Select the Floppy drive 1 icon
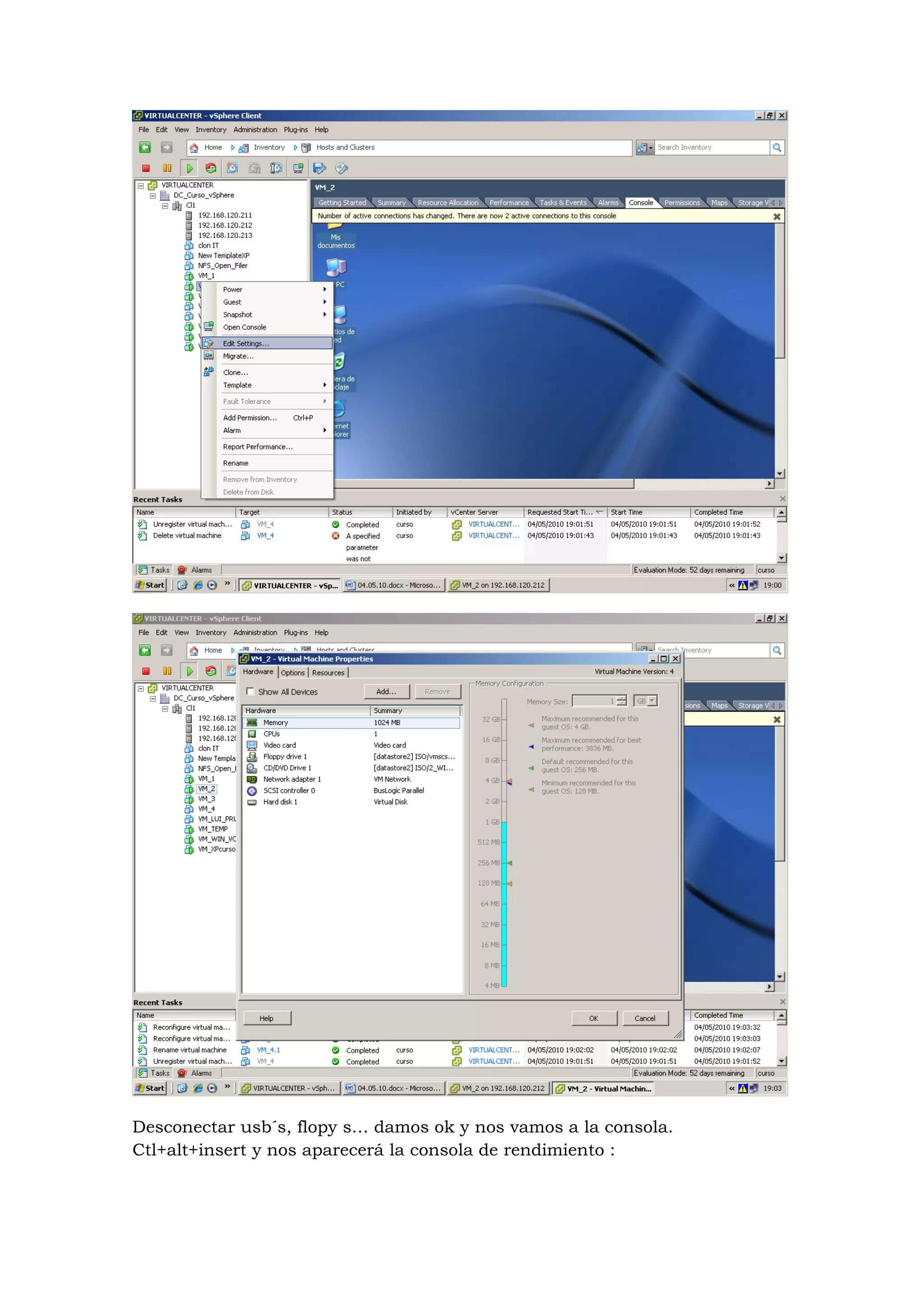This screenshot has width=924, height=1308. tap(252, 756)
